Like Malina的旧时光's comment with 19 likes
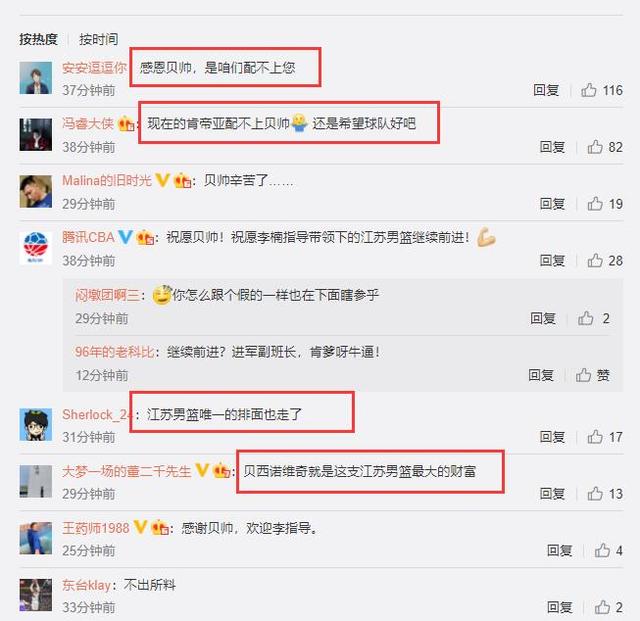 [595, 204]
